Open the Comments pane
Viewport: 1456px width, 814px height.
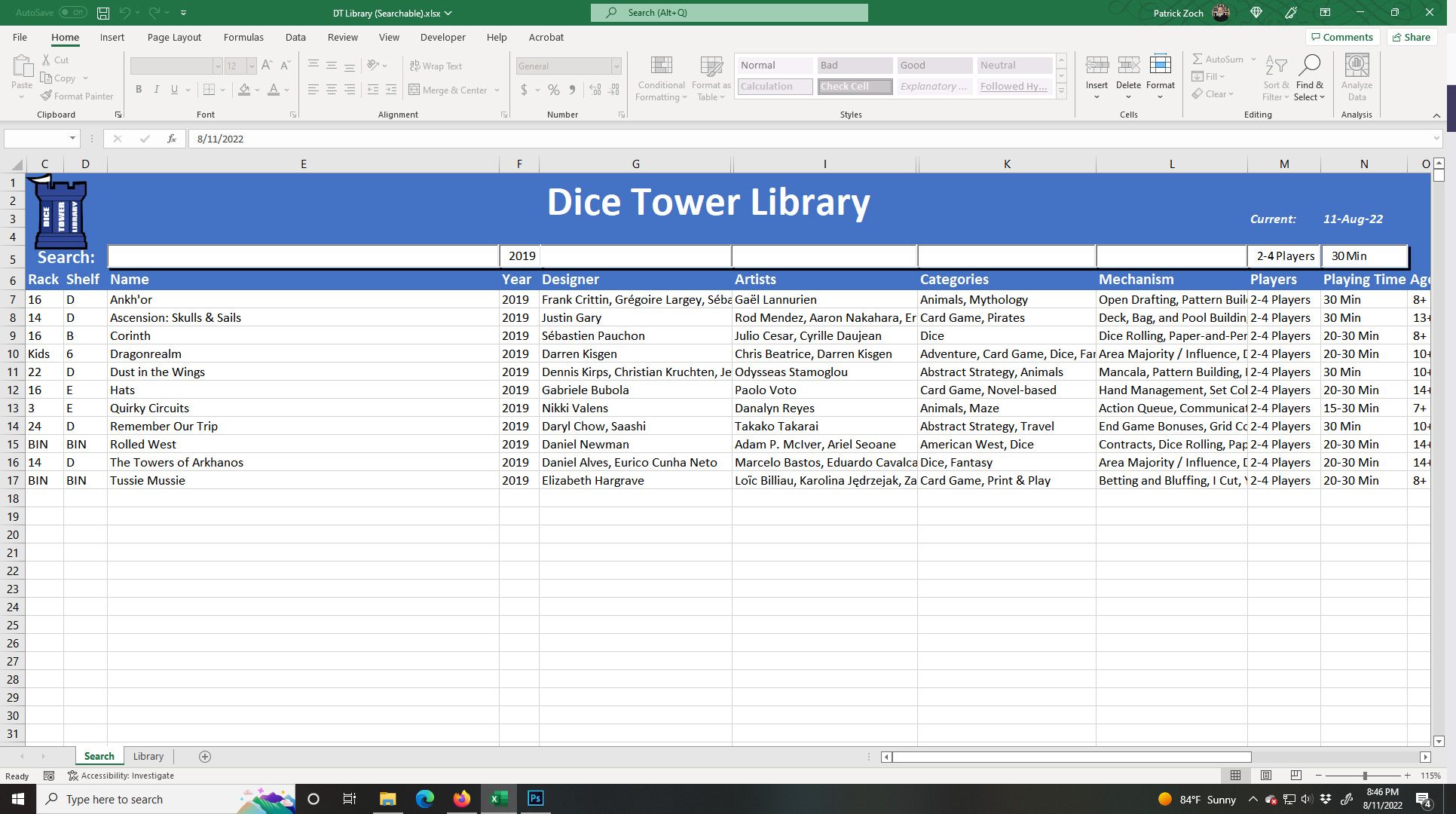[1341, 37]
